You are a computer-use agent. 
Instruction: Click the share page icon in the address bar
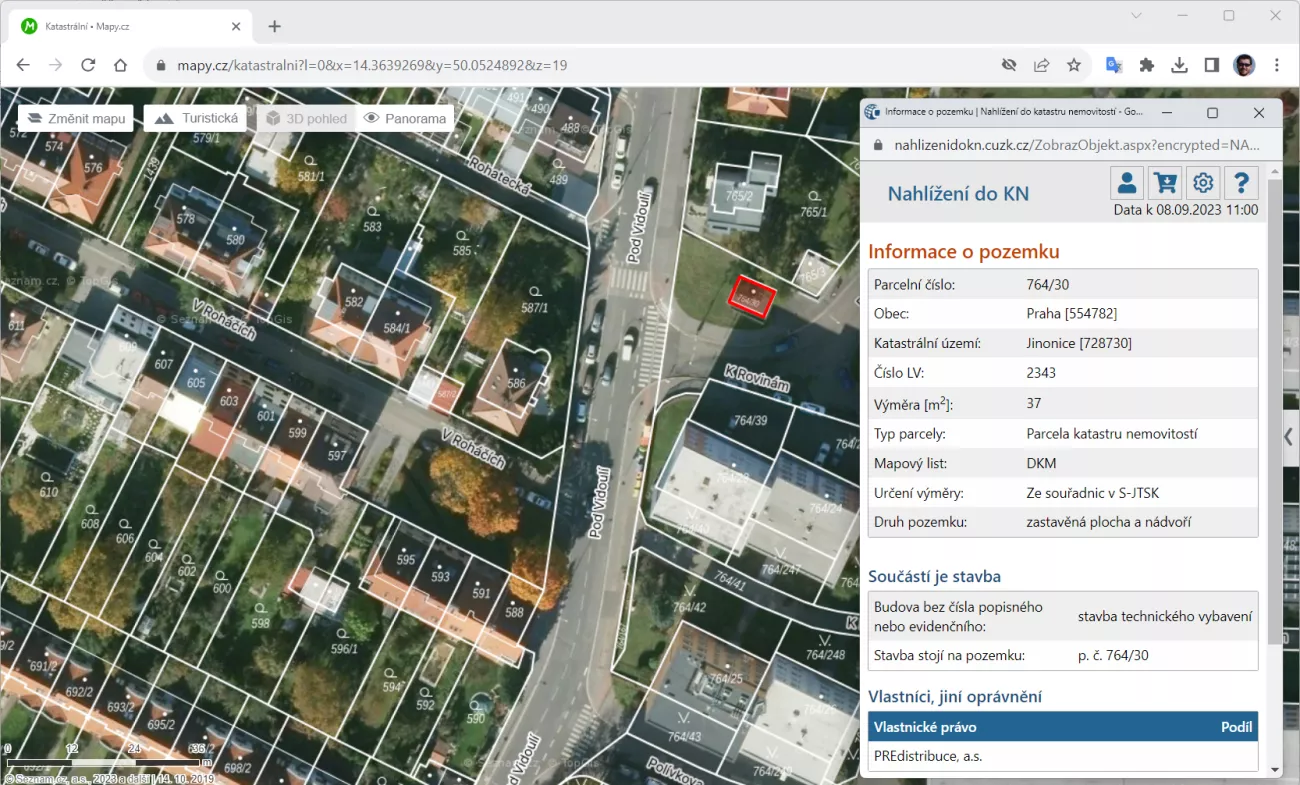coord(1042,65)
